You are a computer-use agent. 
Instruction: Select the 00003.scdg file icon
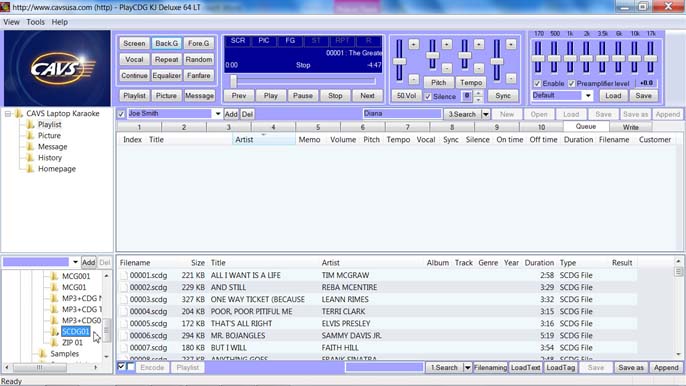tap(124, 299)
